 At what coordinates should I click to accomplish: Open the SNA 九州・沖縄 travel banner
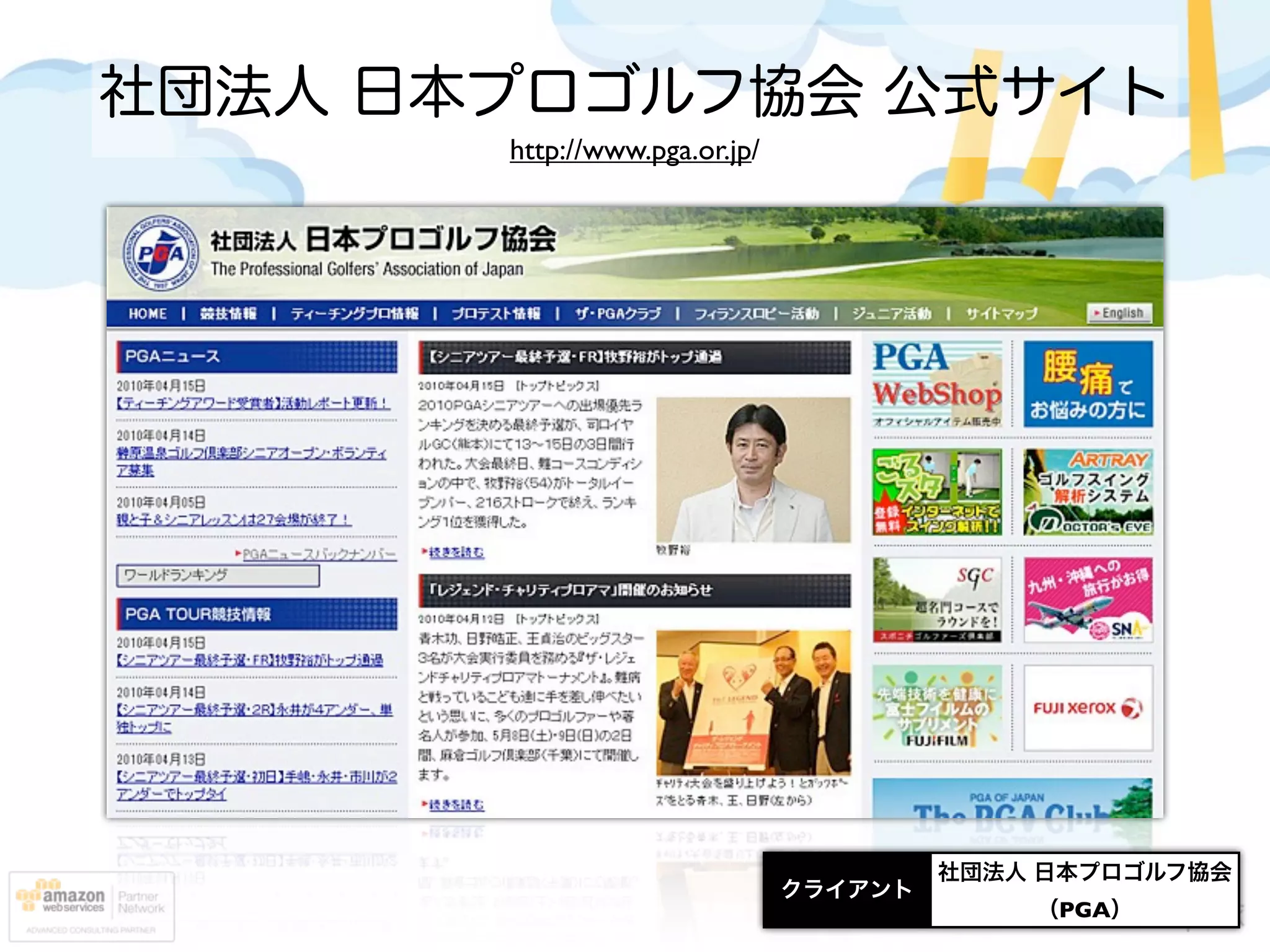pyautogui.click(x=1088, y=600)
